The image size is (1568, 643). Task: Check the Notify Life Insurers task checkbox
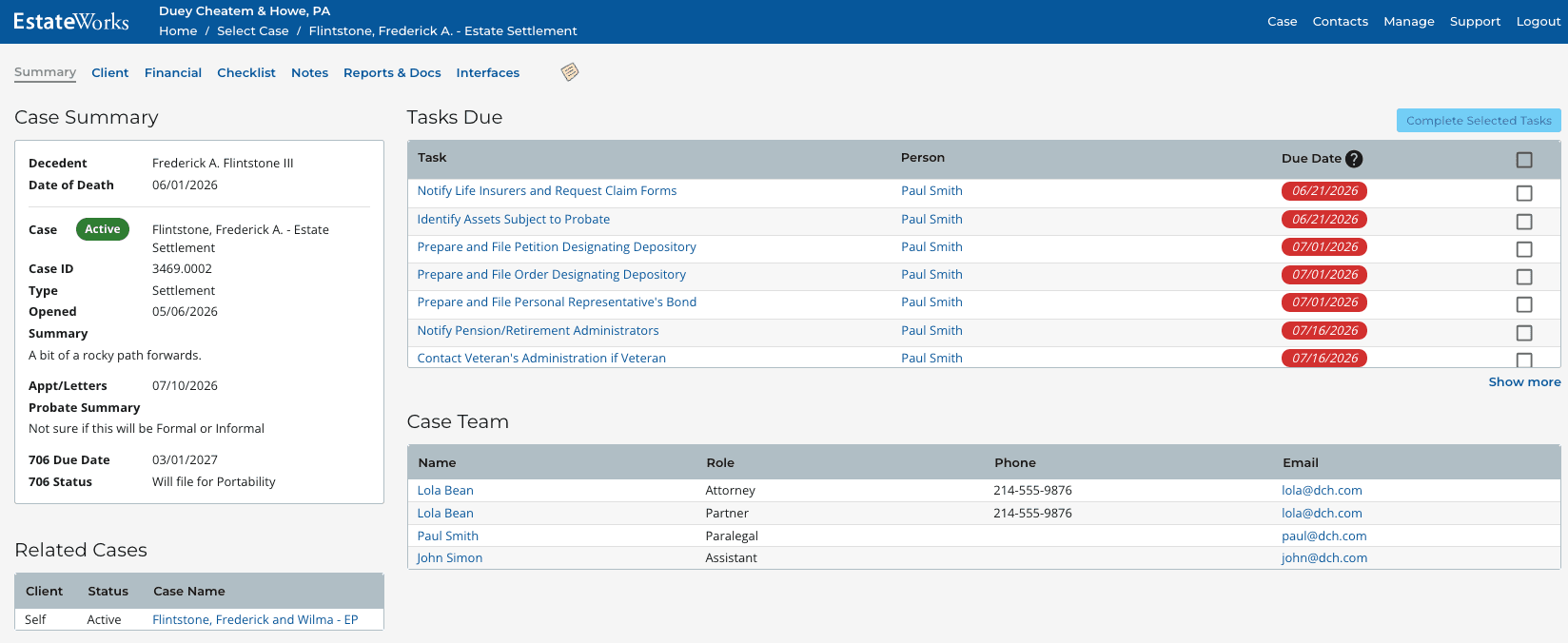pyautogui.click(x=1524, y=193)
